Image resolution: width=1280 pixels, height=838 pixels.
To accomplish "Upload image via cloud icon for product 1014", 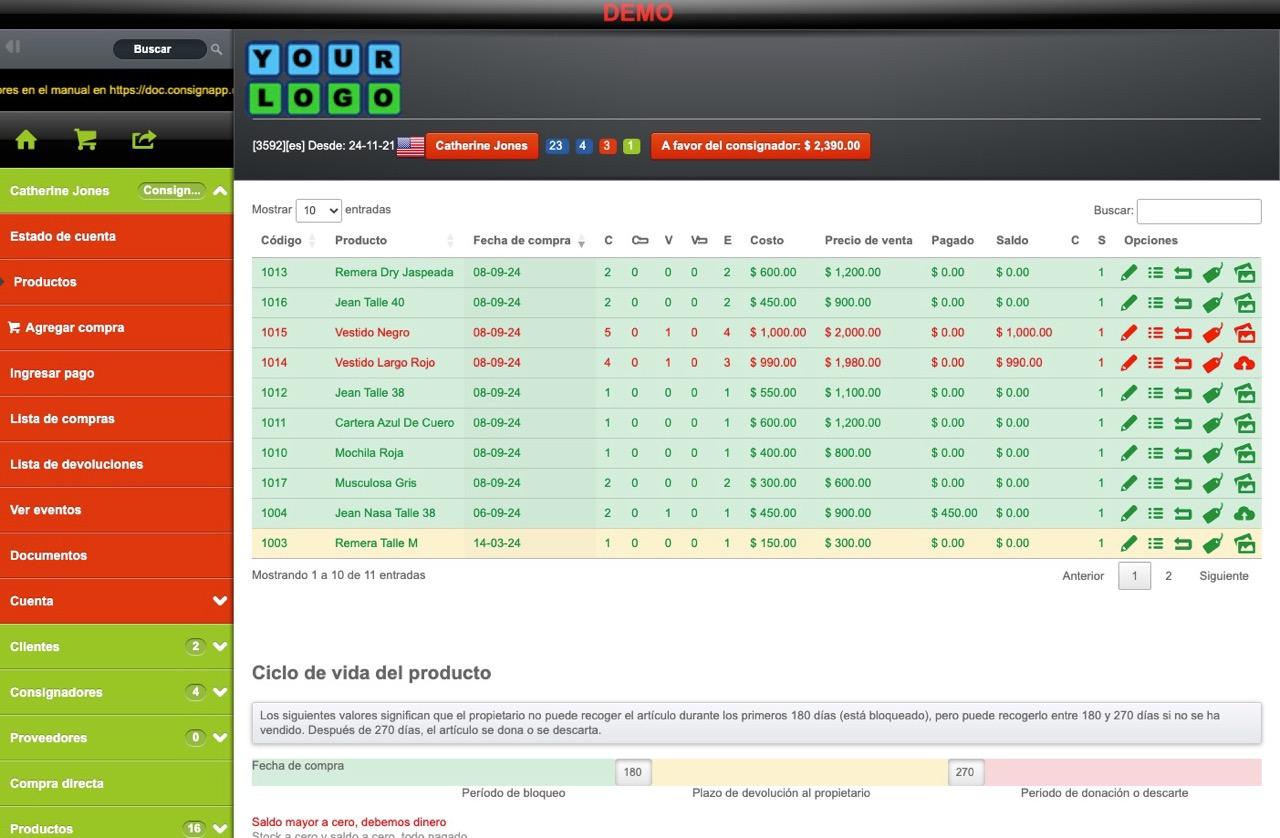I will 1244,363.
